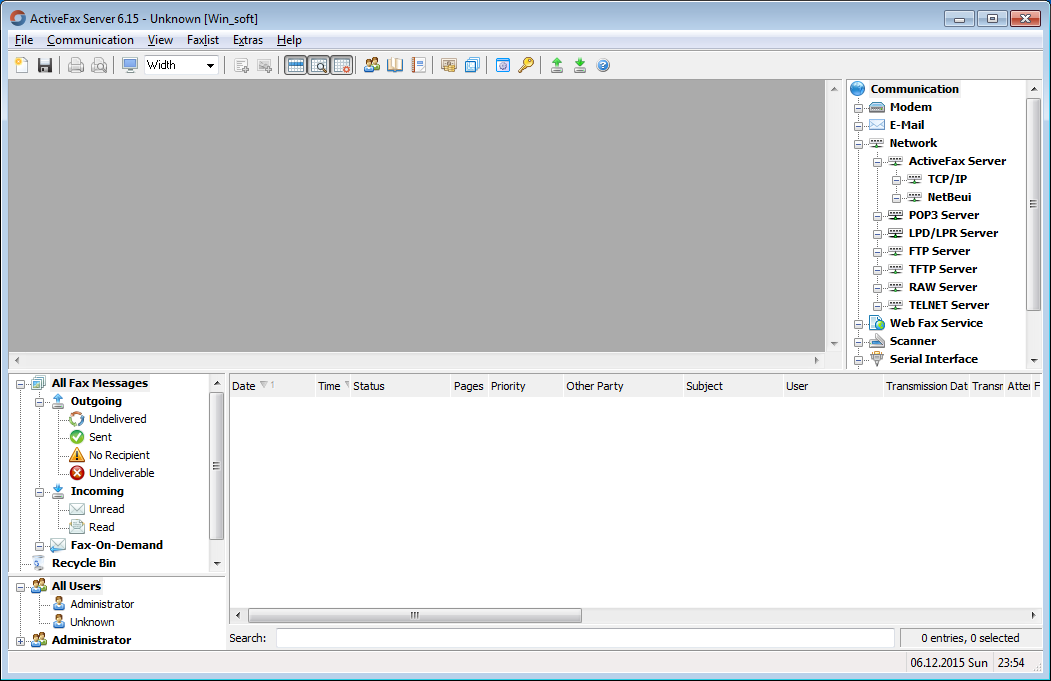Click the monitor display icon
This screenshot has height=681, width=1051.
point(130,65)
